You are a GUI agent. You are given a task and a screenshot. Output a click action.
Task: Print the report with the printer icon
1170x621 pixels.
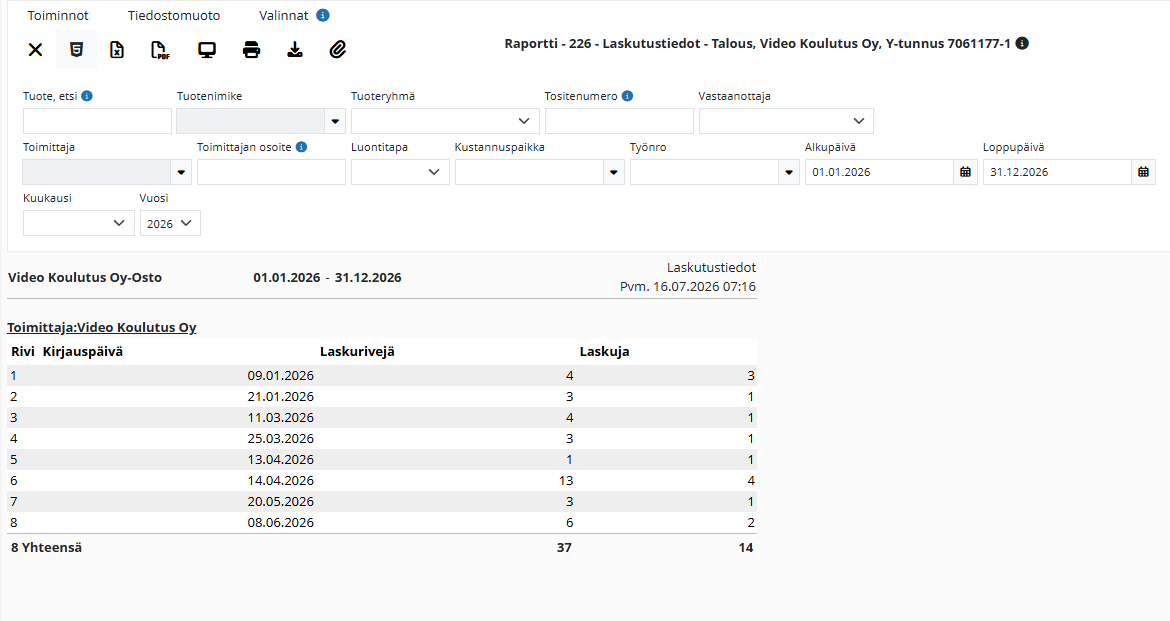pyautogui.click(x=251, y=50)
